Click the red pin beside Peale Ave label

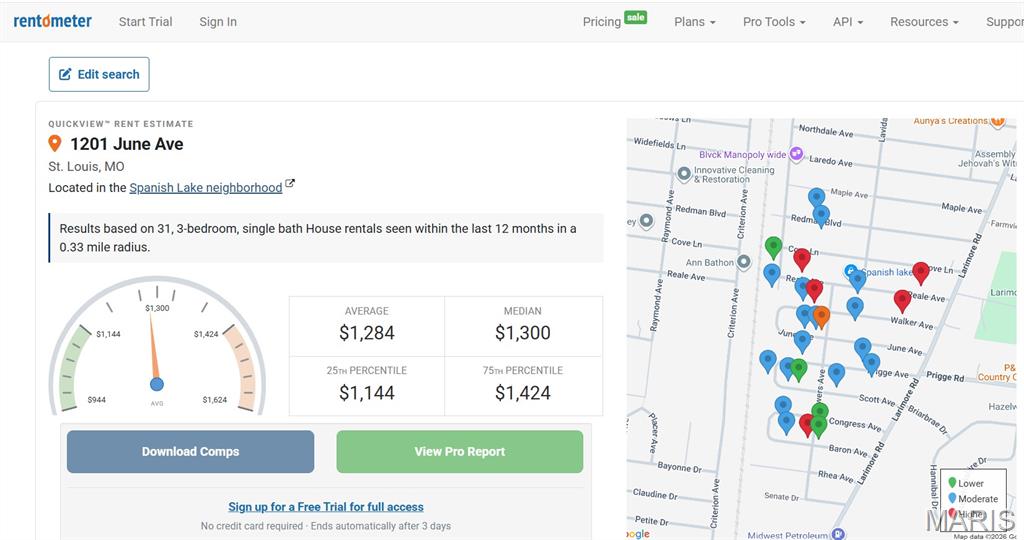902,301
